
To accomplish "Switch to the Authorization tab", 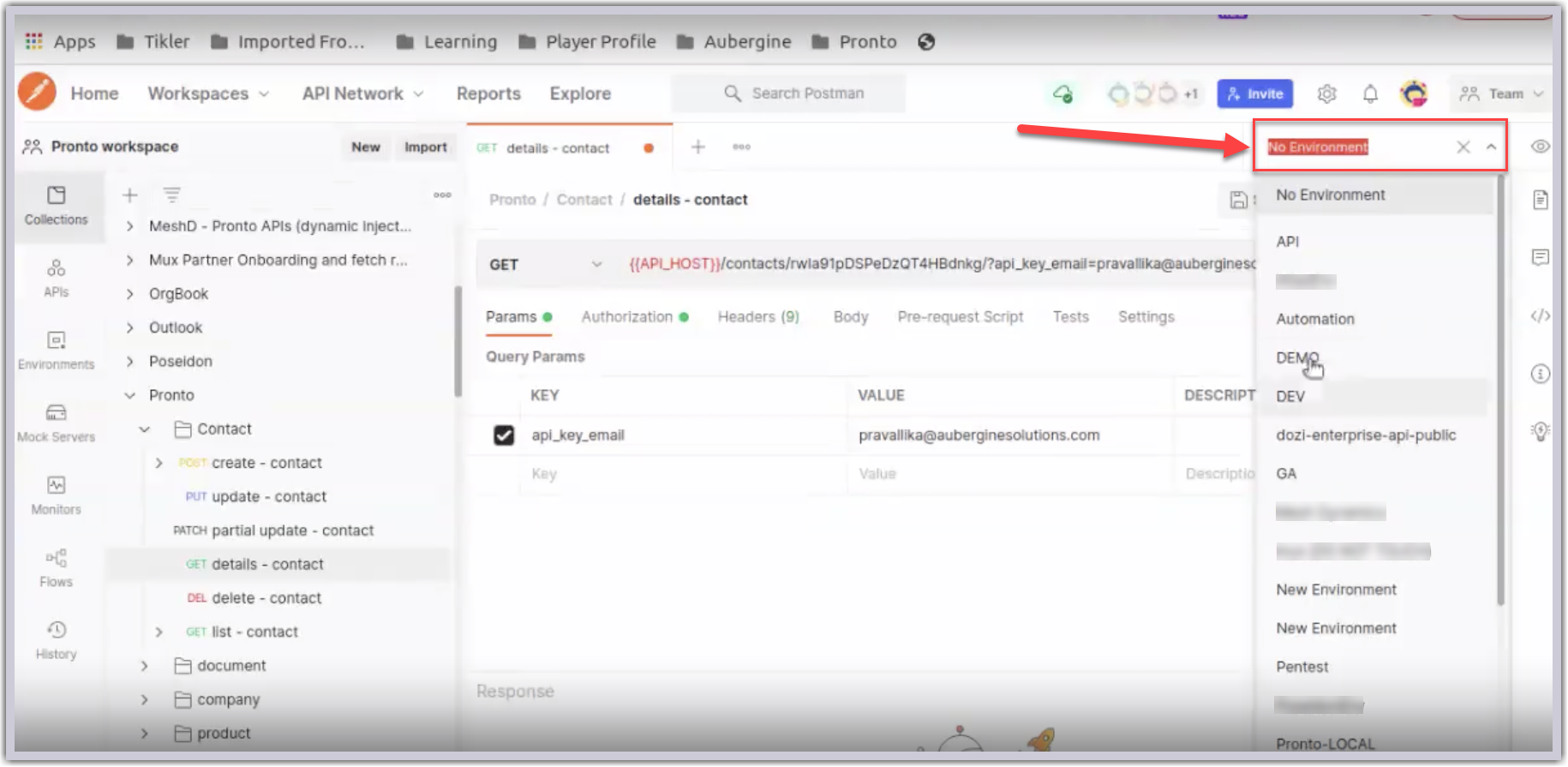I will pyautogui.click(x=635, y=317).
